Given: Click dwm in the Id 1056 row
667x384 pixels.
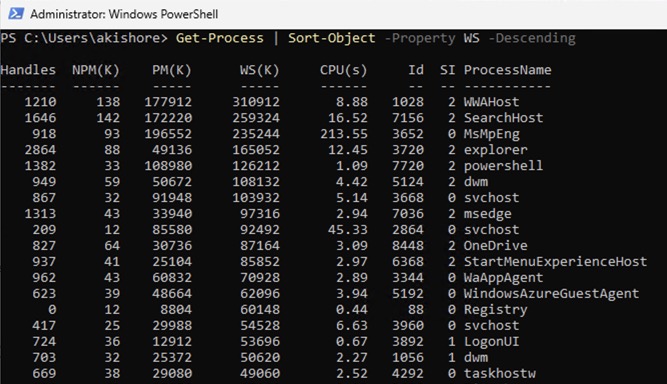Looking at the screenshot, I should tap(476, 358).
